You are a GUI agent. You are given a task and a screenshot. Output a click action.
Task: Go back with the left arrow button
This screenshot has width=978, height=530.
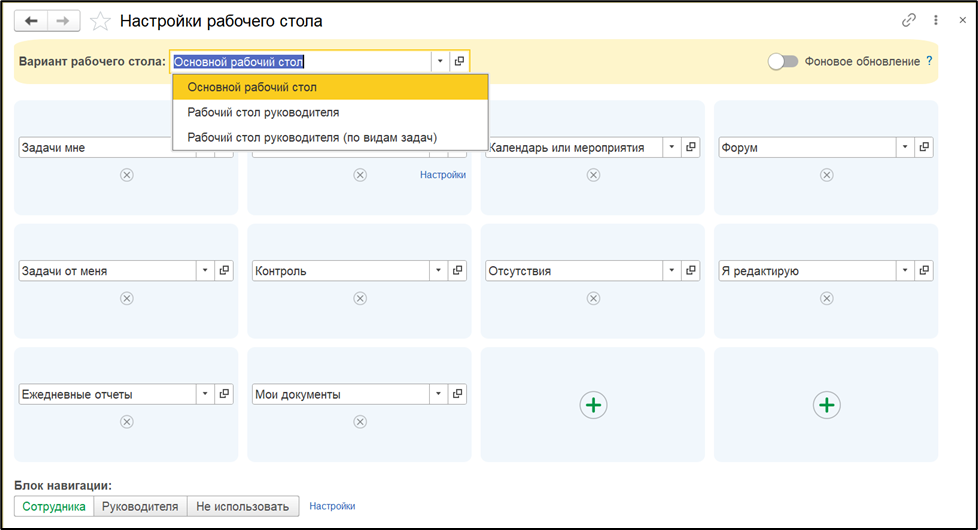click(31, 21)
